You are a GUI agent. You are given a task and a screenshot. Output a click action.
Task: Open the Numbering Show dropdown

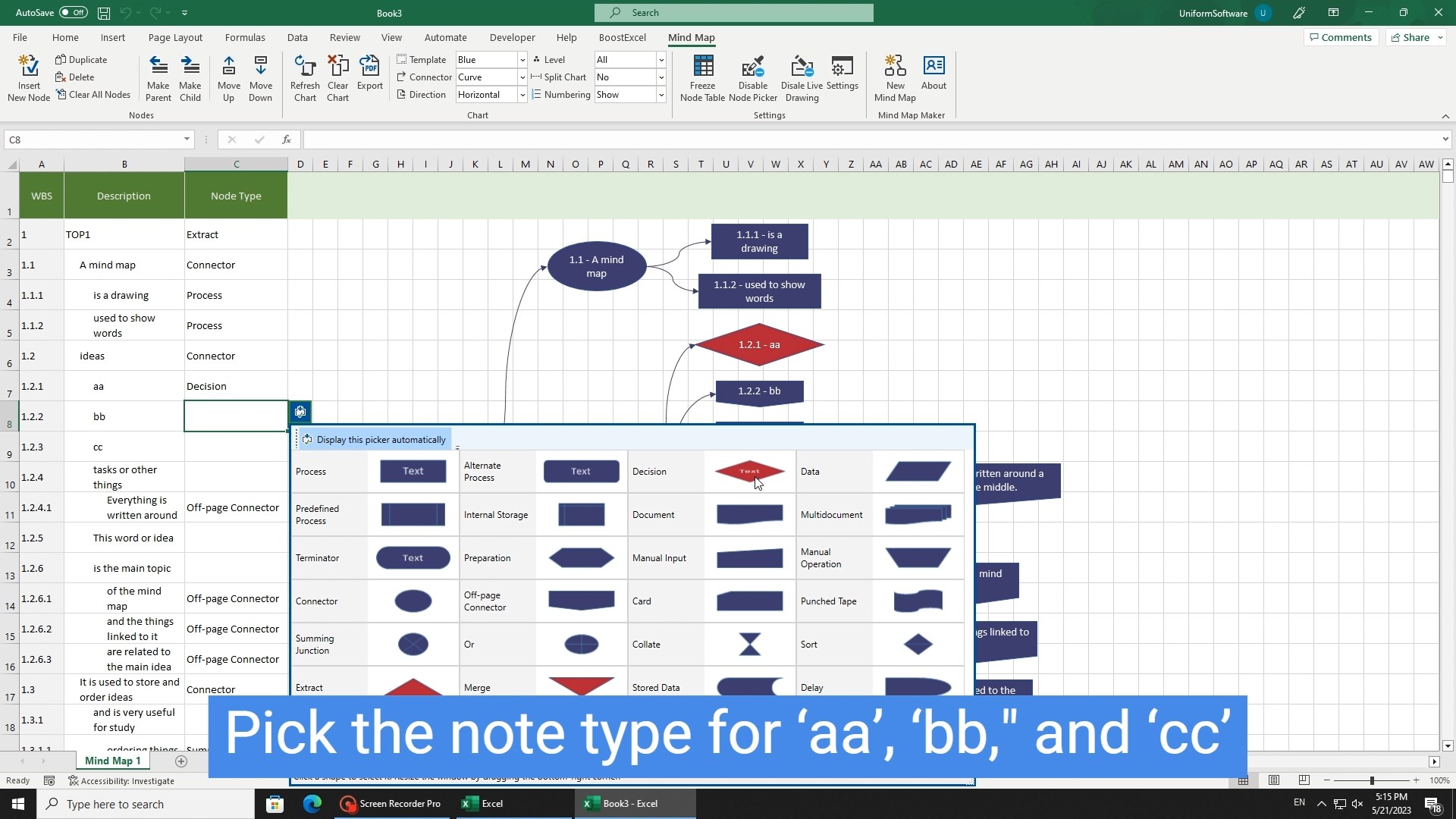tap(661, 95)
